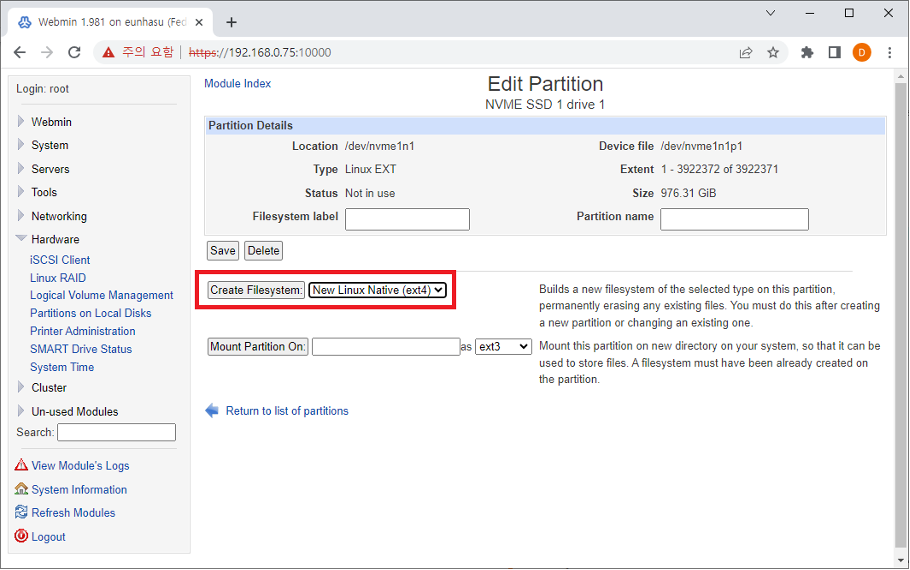Expand the Networking sidebar category
The image size is (910, 570).
[59, 216]
